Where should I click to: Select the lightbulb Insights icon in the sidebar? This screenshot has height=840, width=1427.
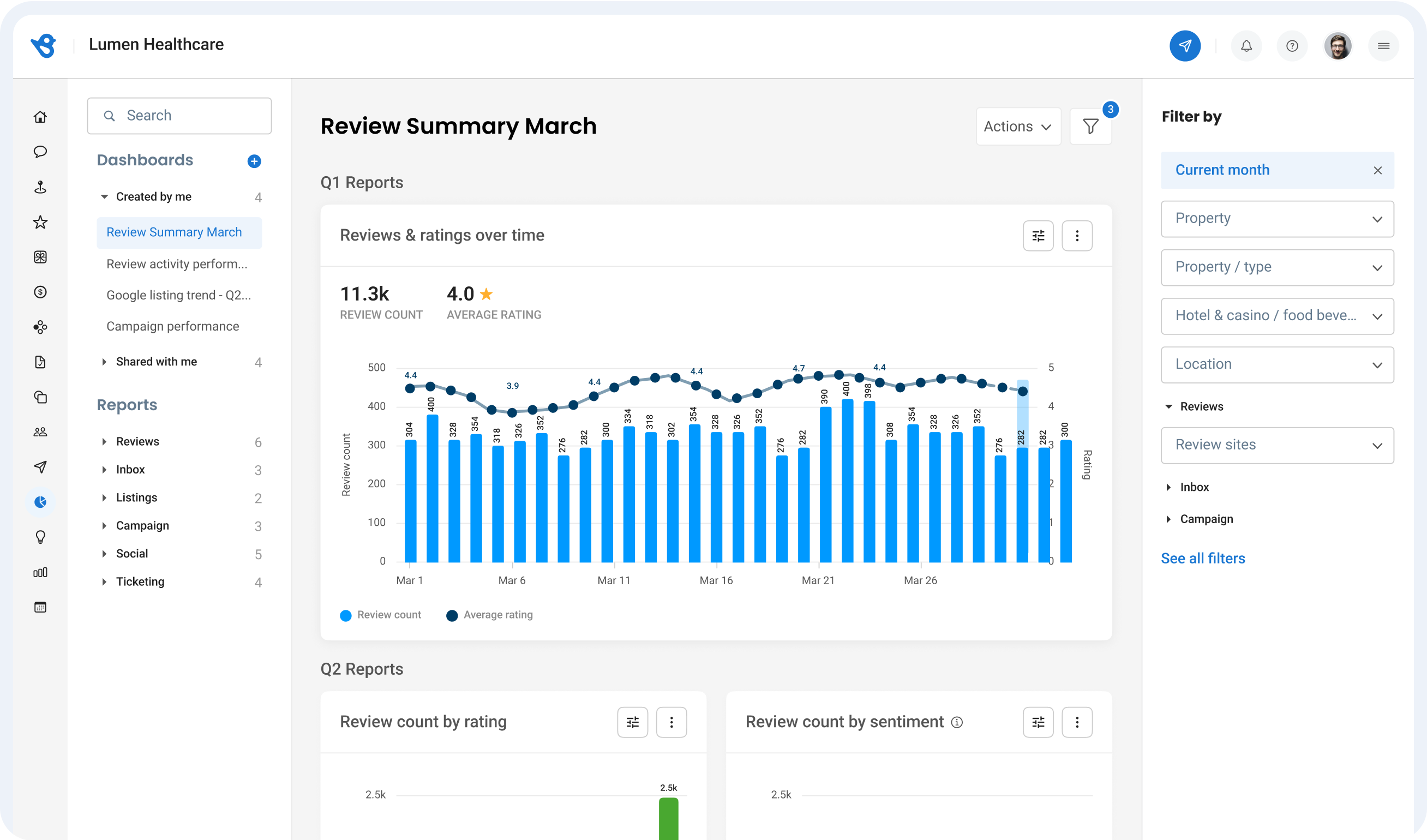click(40, 537)
